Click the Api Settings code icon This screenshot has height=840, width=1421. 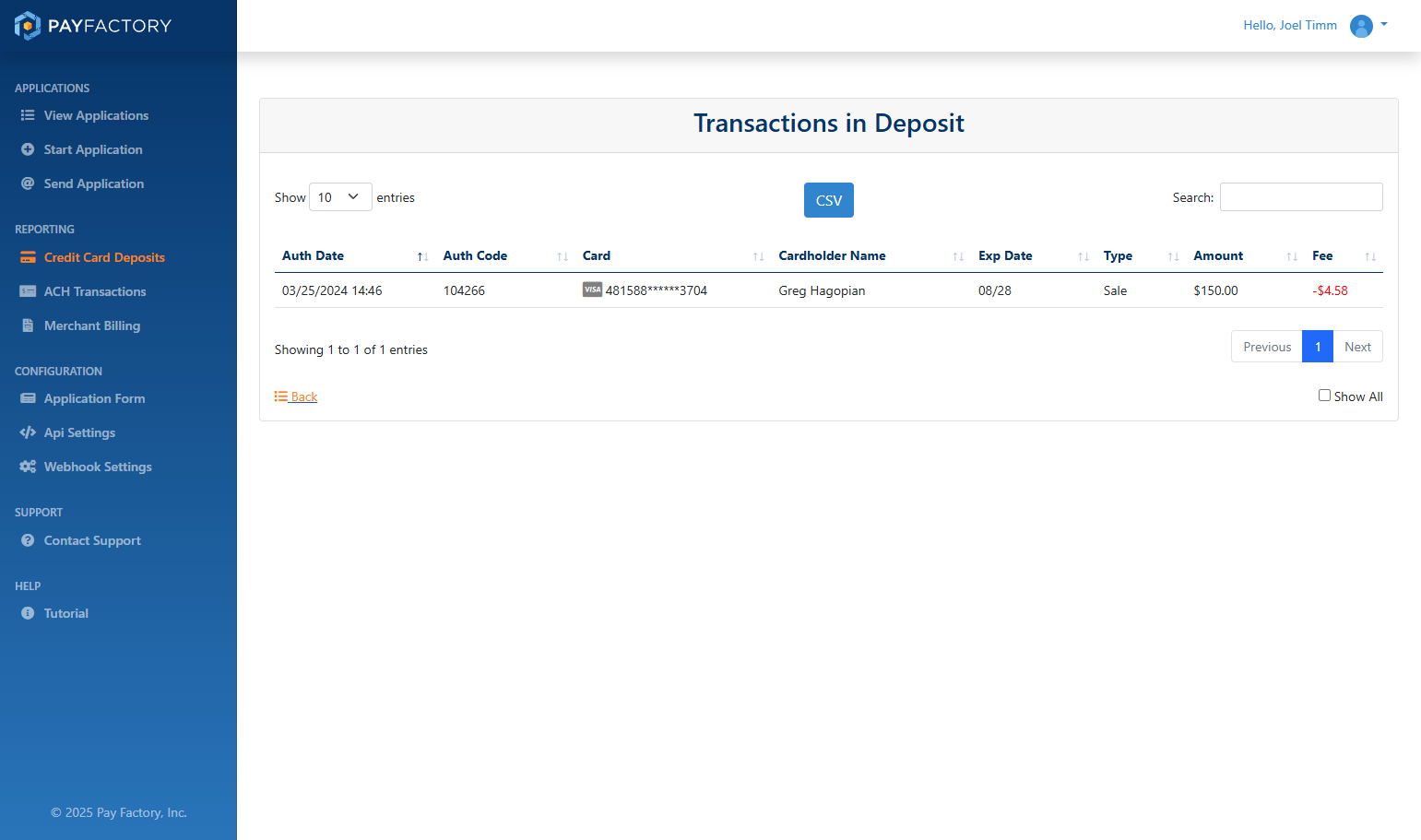click(x=28, y=432)
